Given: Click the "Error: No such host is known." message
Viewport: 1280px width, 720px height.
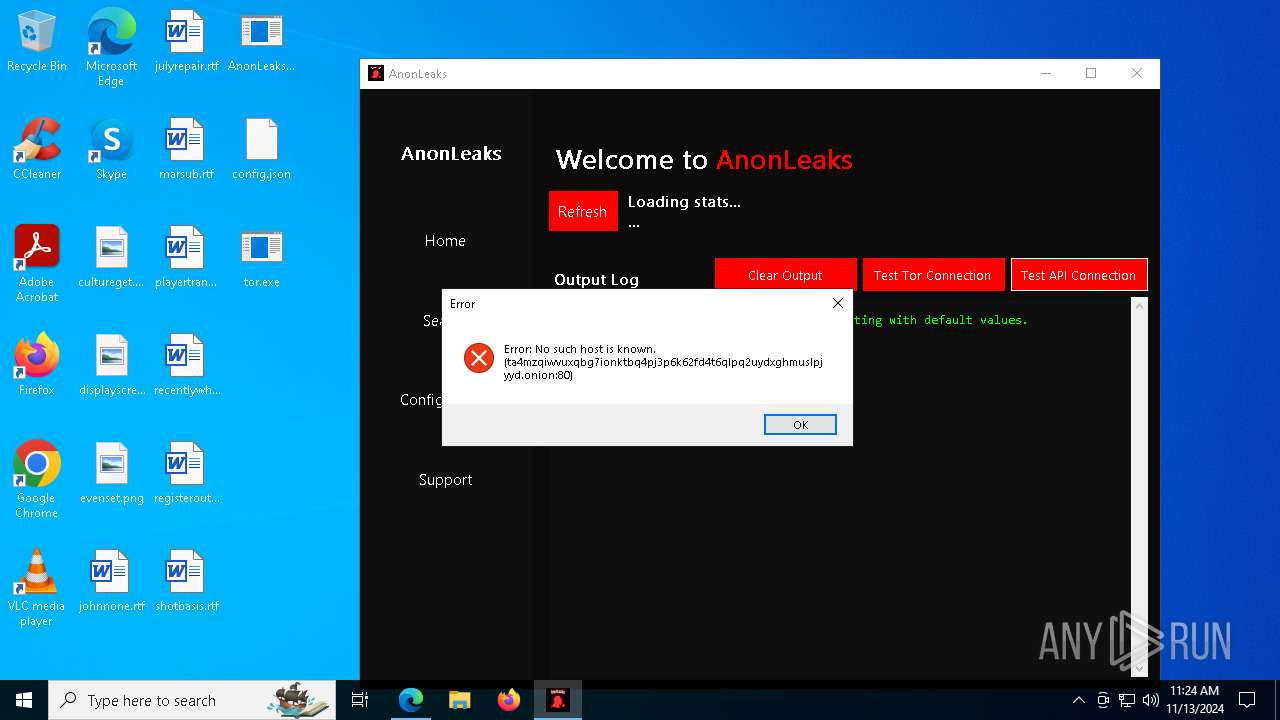Looking at the screenshot, I should pos(580,349).
